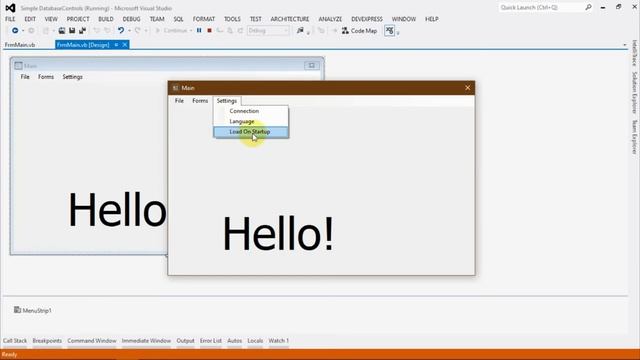Choose Language in the Settings menu
Image resolution: width=640 pixels, height=360 pixels.
point(251,122)
